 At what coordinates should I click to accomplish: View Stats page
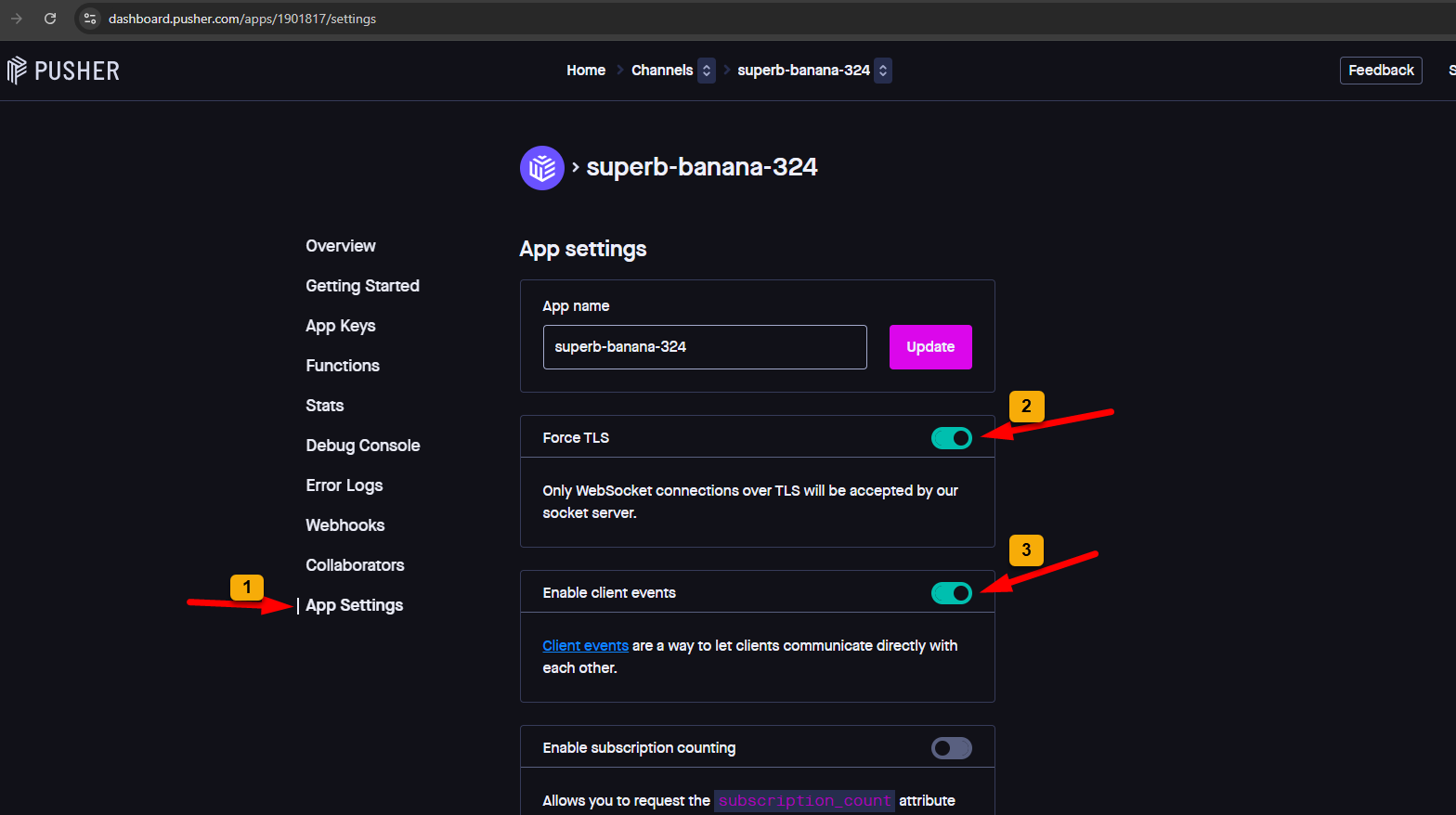(x=325, y=406)
